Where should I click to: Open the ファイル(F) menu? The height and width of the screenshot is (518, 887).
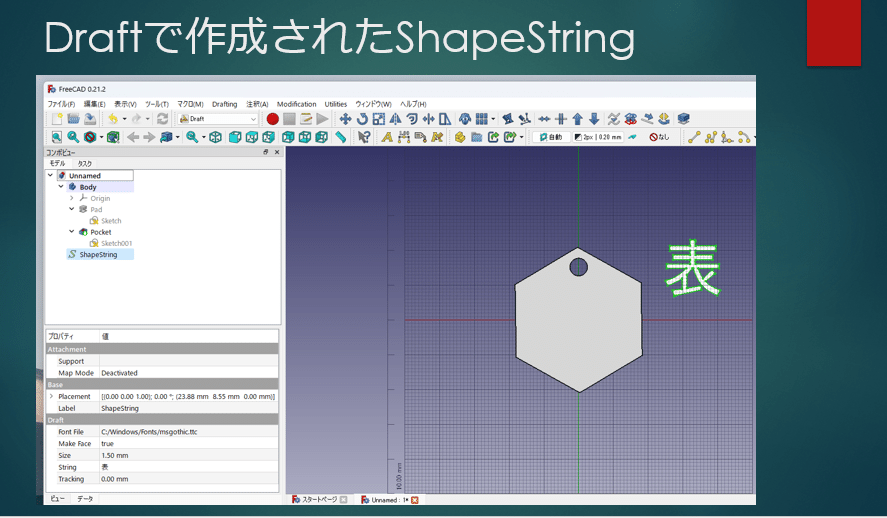[x=61, y=104]
